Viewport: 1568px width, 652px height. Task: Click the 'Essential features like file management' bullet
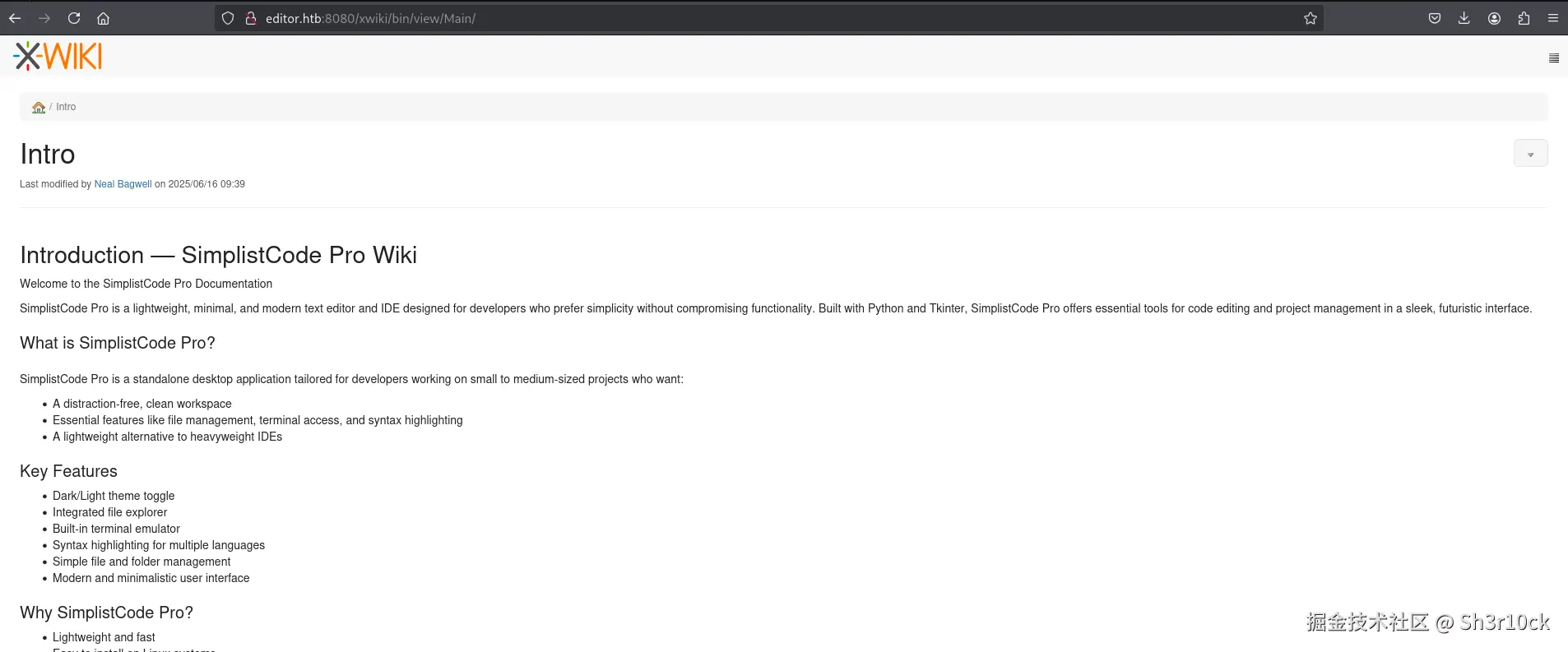point(257,420)
